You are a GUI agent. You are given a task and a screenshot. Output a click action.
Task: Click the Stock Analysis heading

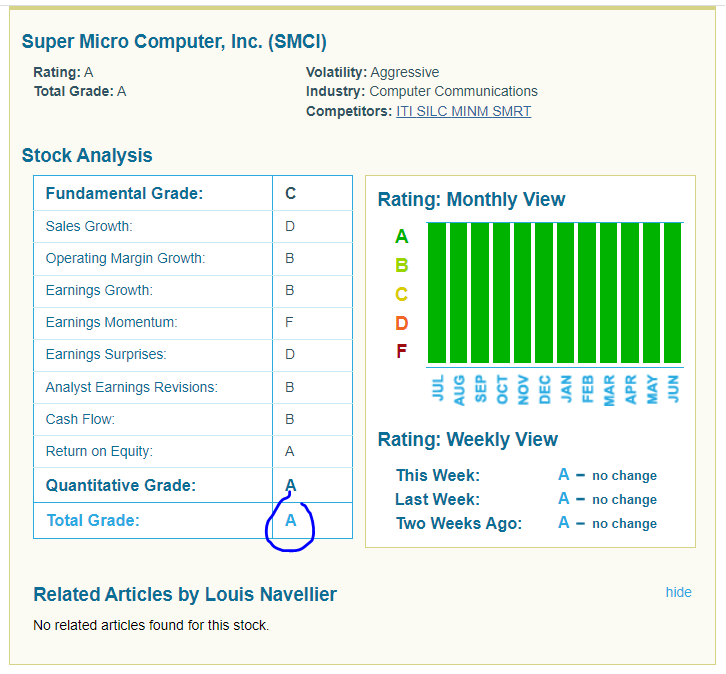(87, 156)
